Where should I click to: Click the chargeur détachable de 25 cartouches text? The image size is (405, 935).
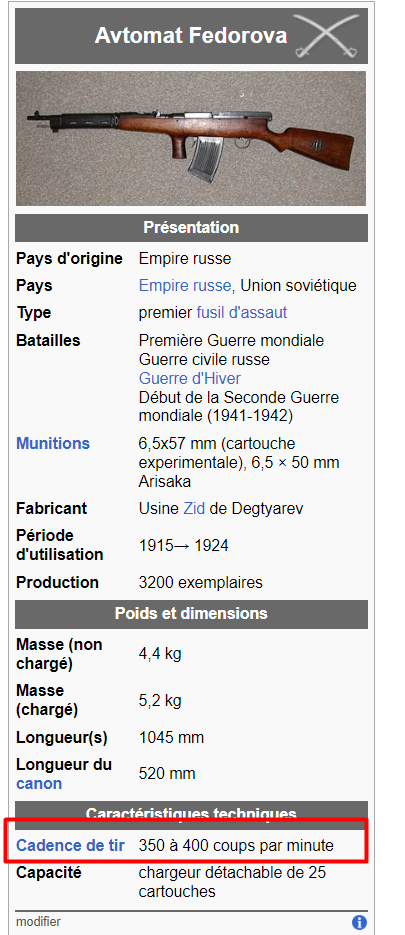click(x=233, y=883)
